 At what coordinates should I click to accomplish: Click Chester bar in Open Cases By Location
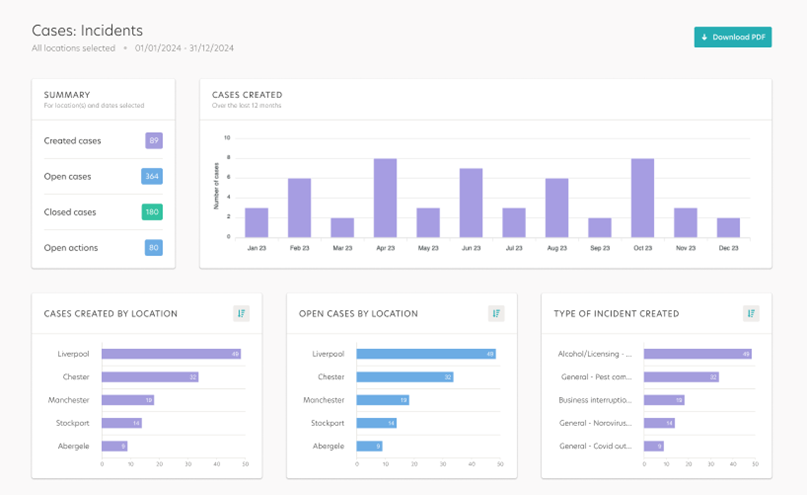tap(405, 377)
